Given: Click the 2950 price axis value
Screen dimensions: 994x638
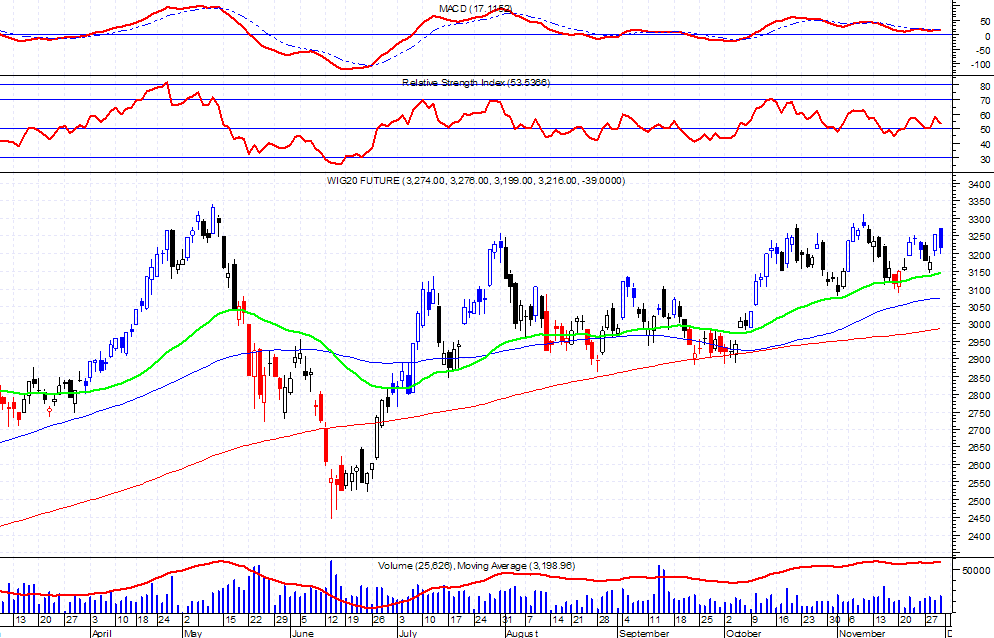Looking at the screenshot, I should click(x=979, y=342).
